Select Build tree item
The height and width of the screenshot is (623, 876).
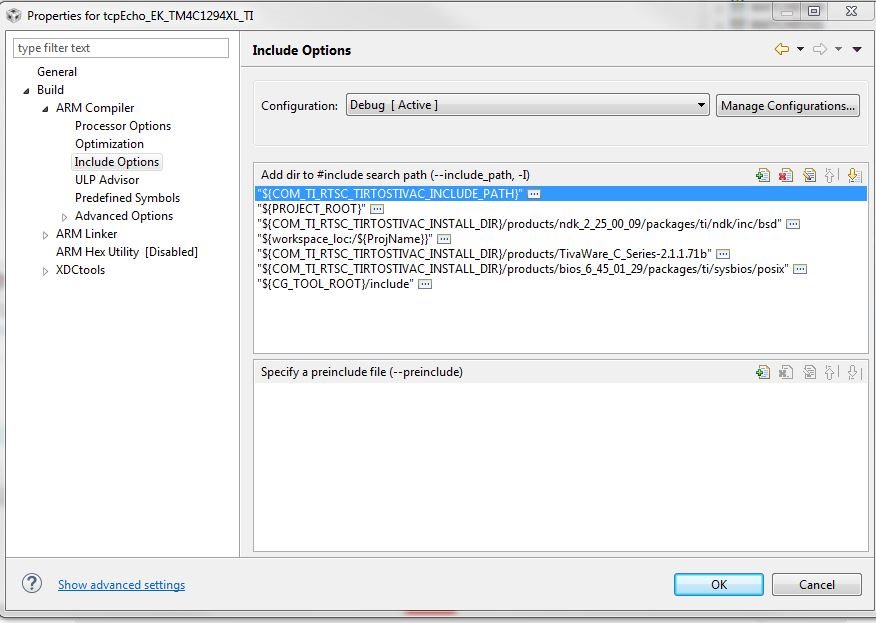click(50, 89)
